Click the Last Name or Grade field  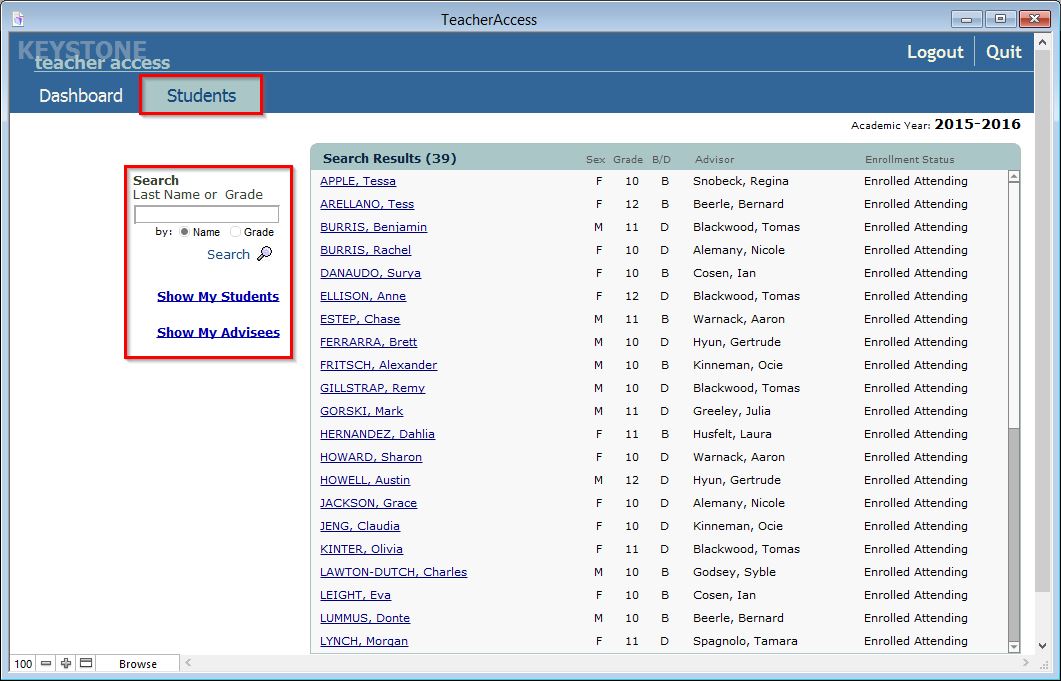(207, 215)
